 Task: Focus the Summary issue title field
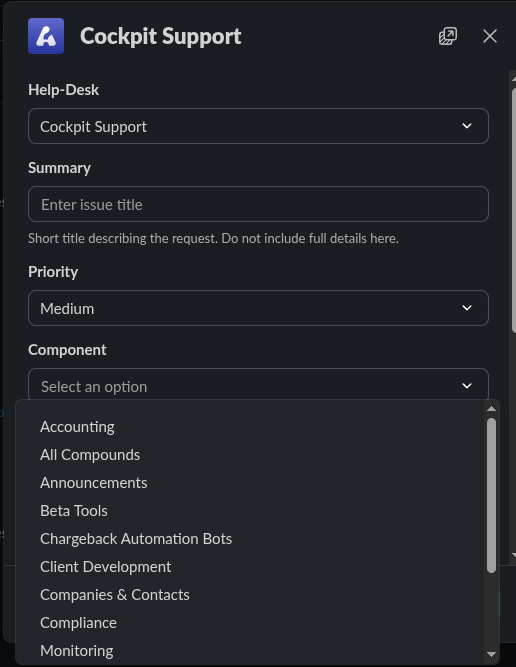click(258, 204)
